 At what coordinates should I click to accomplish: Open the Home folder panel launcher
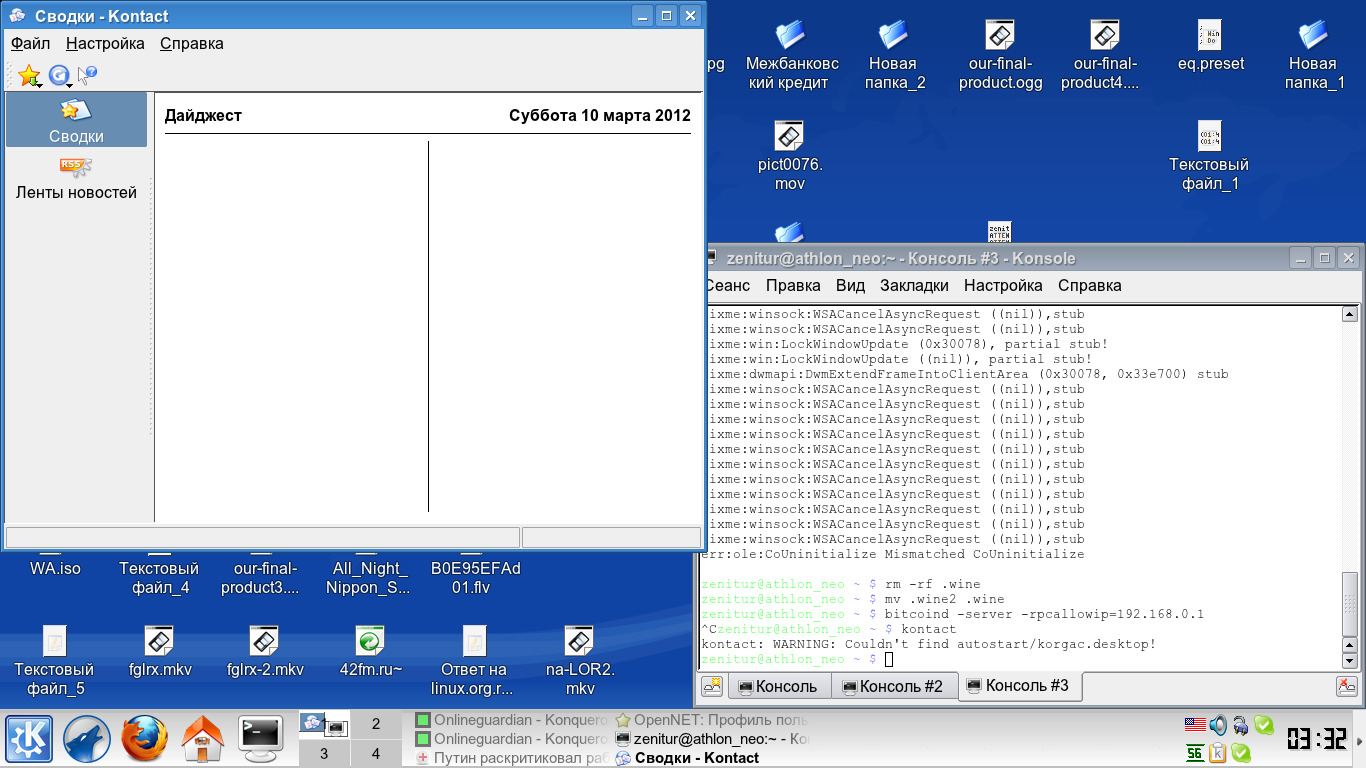click(203, 740)
